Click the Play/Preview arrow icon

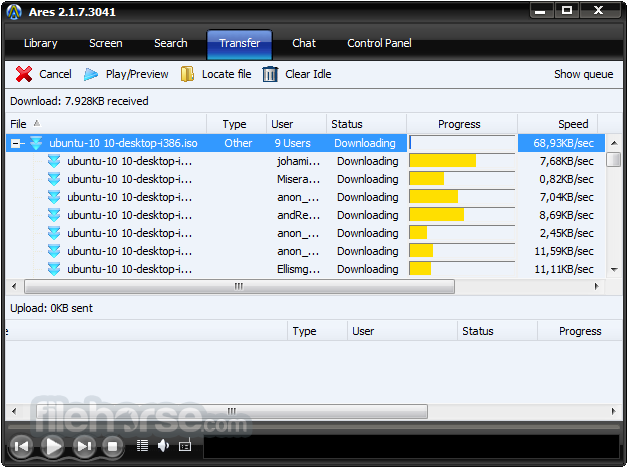coord(91,74)
